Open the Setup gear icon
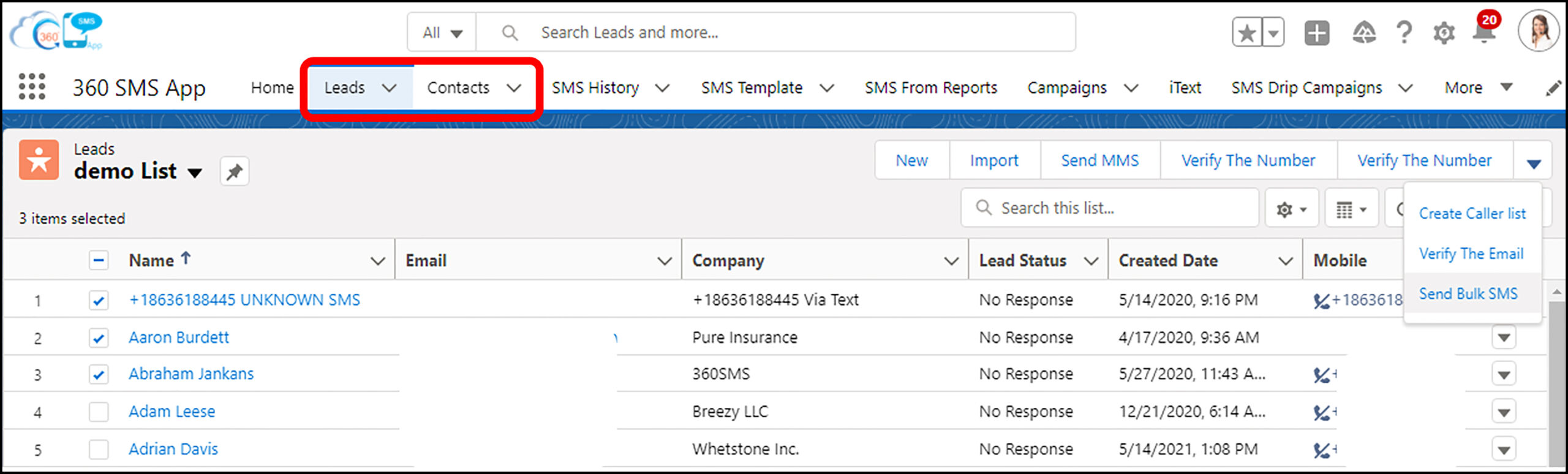 pos(1444,32)
